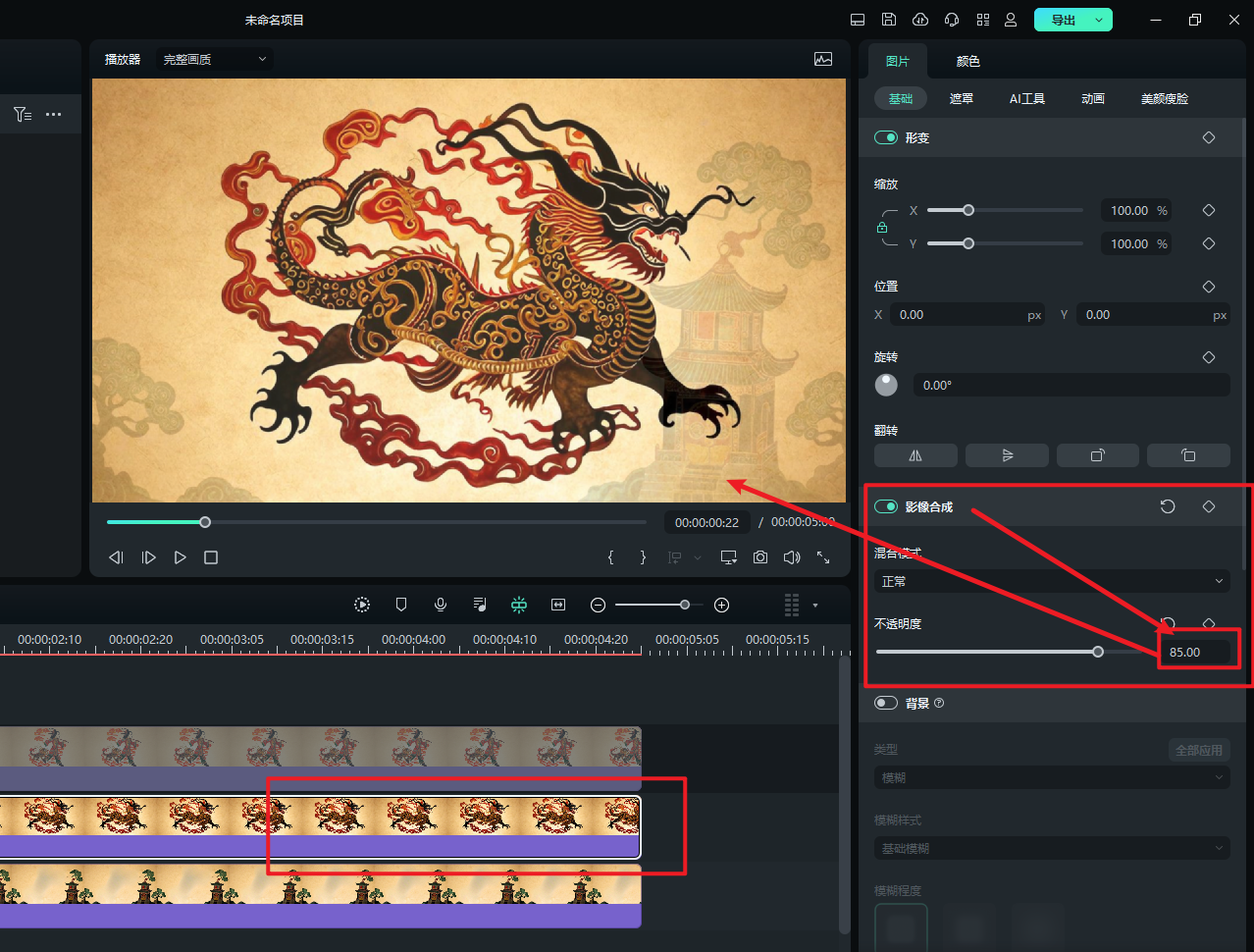Add keyframe diamond for 旋转
Image resolution: width=1254 pixels, height=952 pixels.
pyautogui.click(x=1209, y=357)
